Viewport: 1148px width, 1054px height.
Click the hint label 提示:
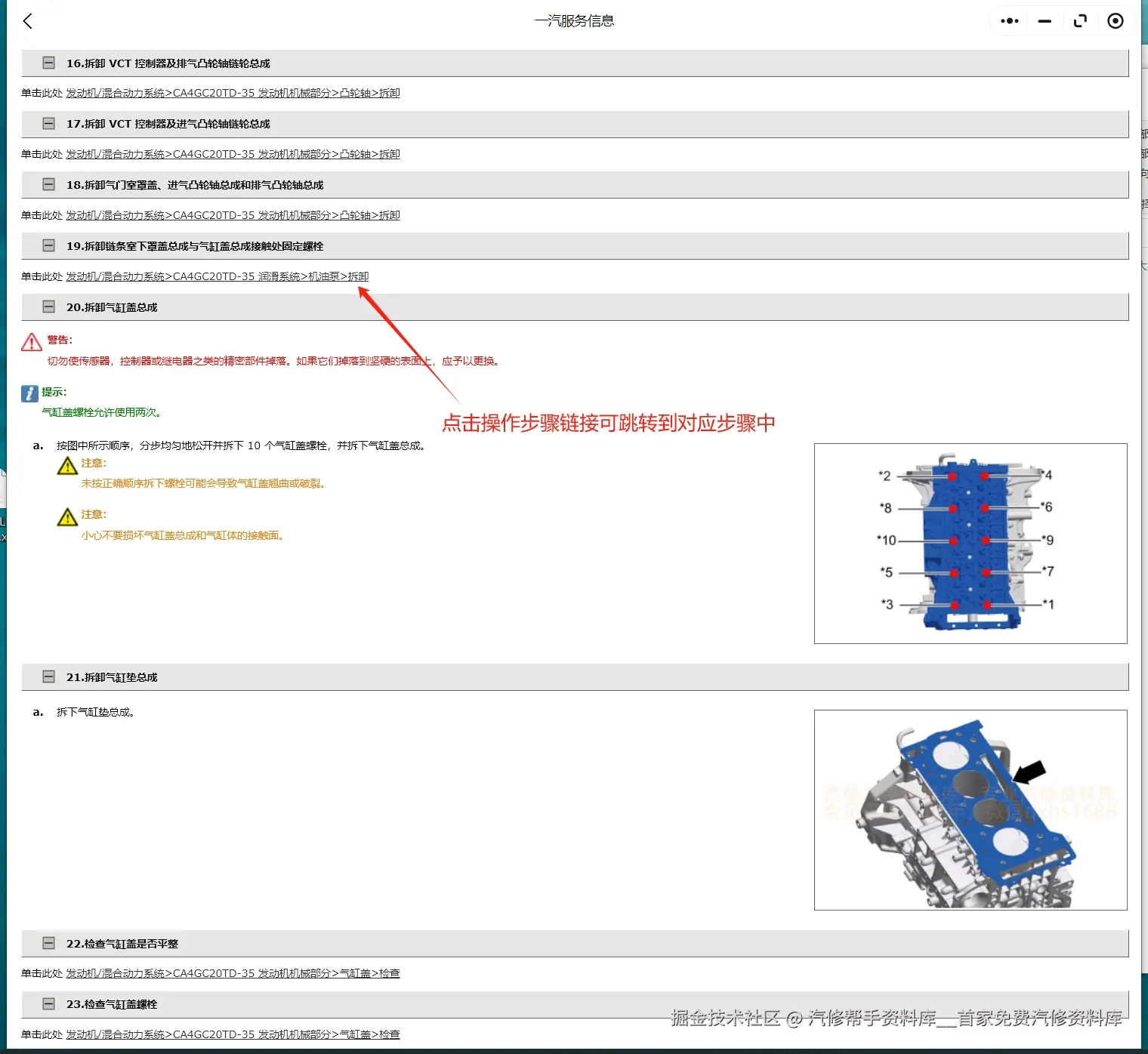[54, 392]
